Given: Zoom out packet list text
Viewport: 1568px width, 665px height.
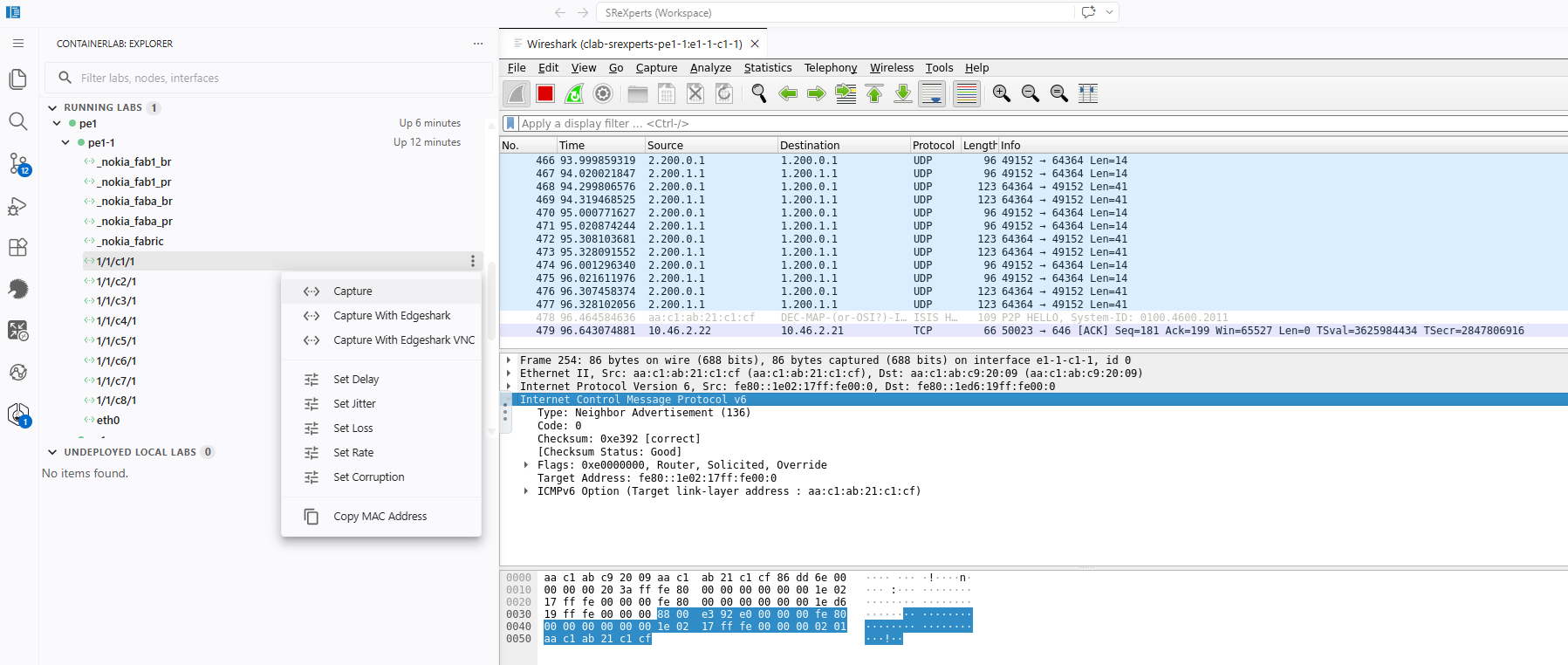Looking at the screenshot, I should click(x=1030, y=93).
